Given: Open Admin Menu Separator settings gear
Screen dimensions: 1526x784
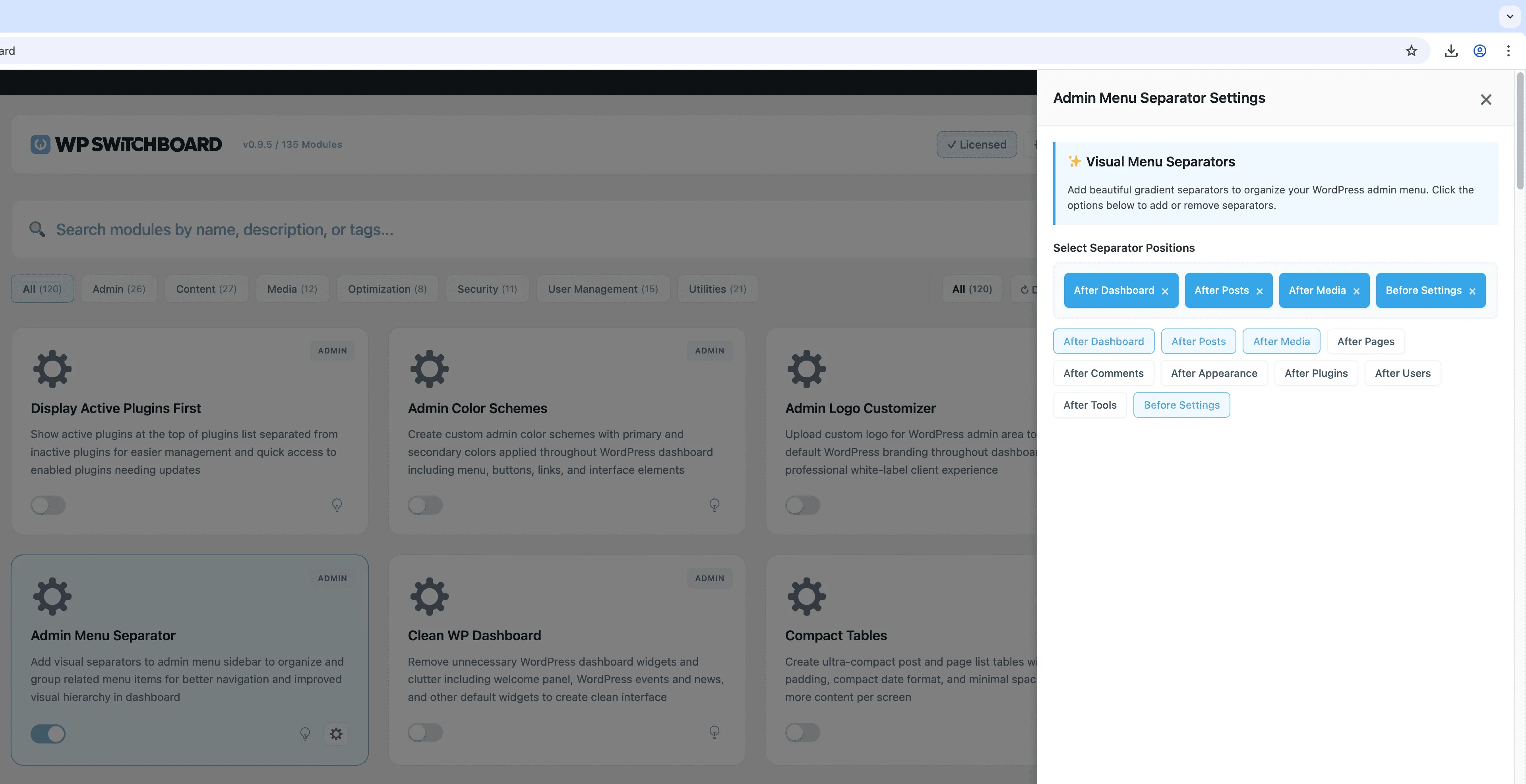Looking at the screenshot, I should tap(336, 734).
